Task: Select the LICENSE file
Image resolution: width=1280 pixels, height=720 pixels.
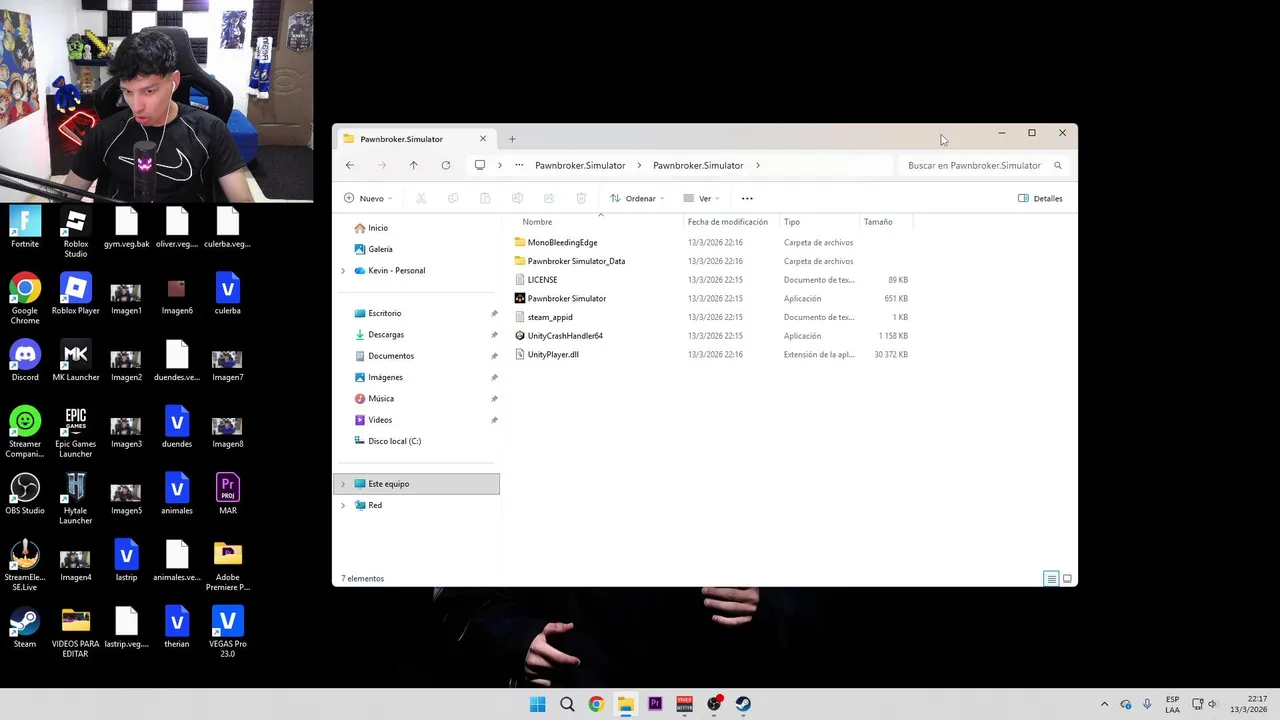Action: tap(542, 280)
